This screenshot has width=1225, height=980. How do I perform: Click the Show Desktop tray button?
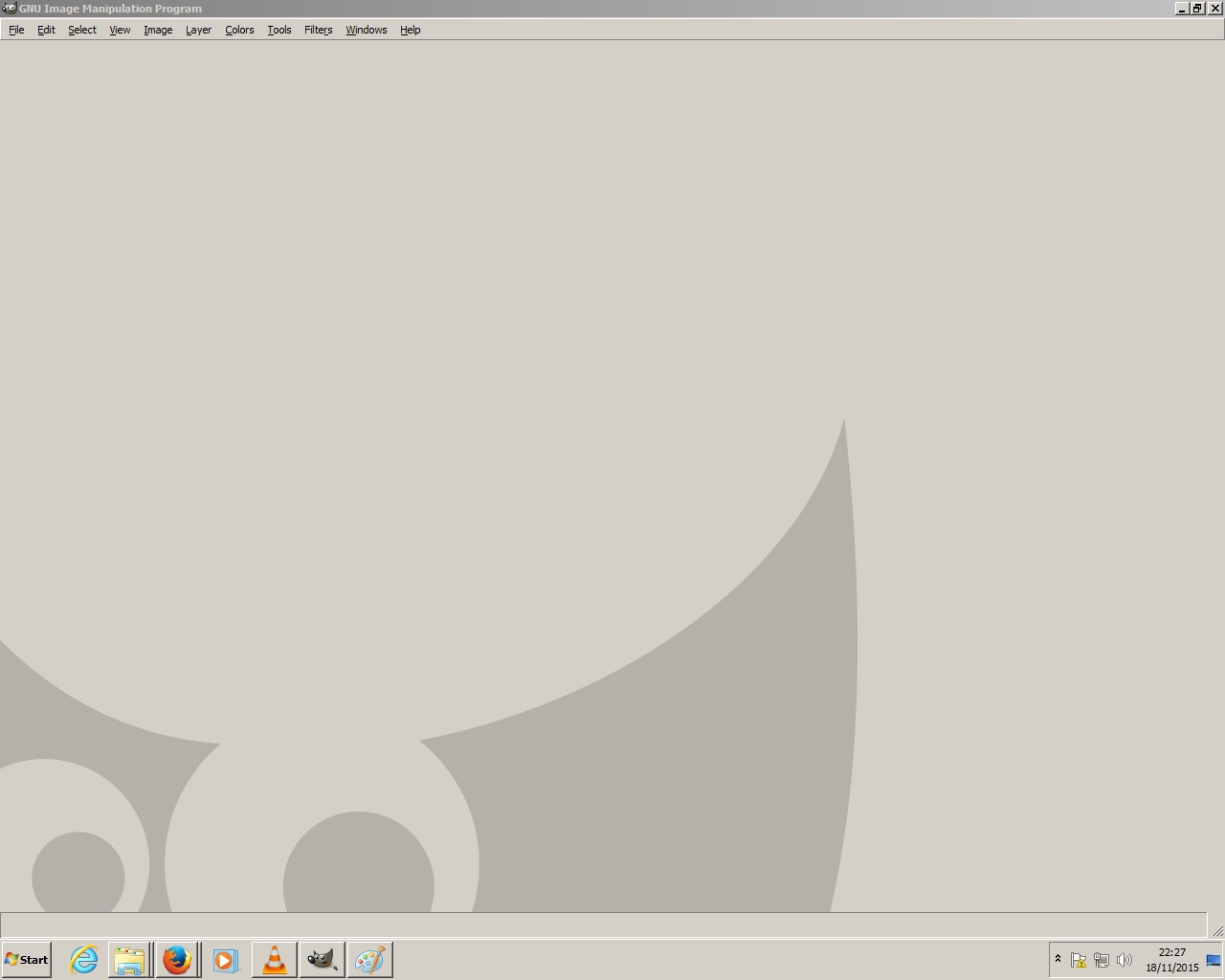(x=1214, y=960)
